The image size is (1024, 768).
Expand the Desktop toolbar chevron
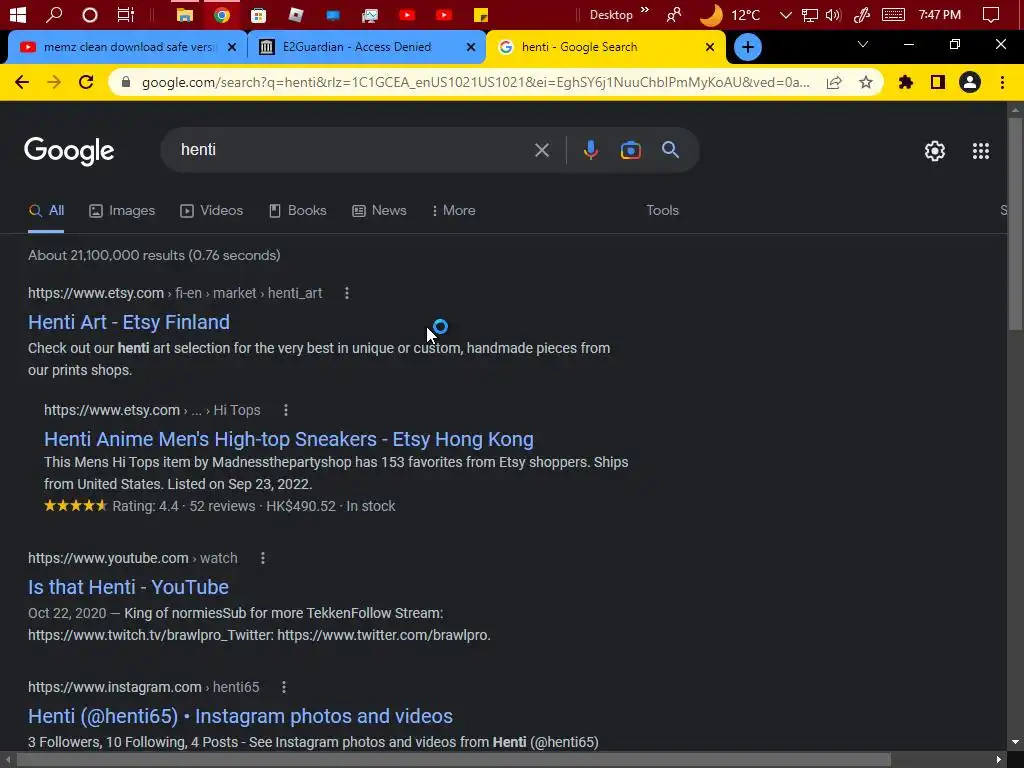[x=645, y=10]
